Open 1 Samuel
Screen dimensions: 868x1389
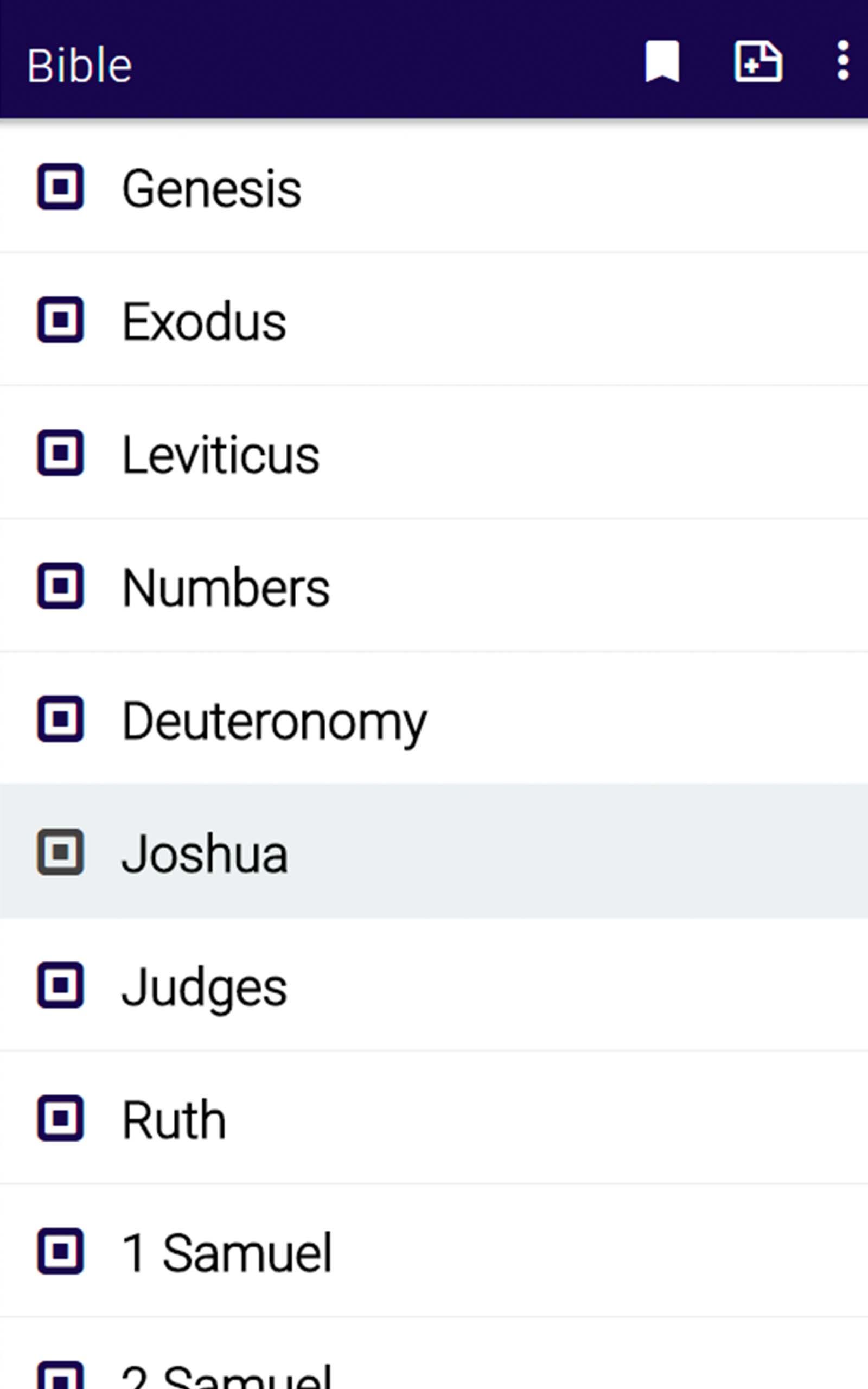click(x=434, y=1251)
